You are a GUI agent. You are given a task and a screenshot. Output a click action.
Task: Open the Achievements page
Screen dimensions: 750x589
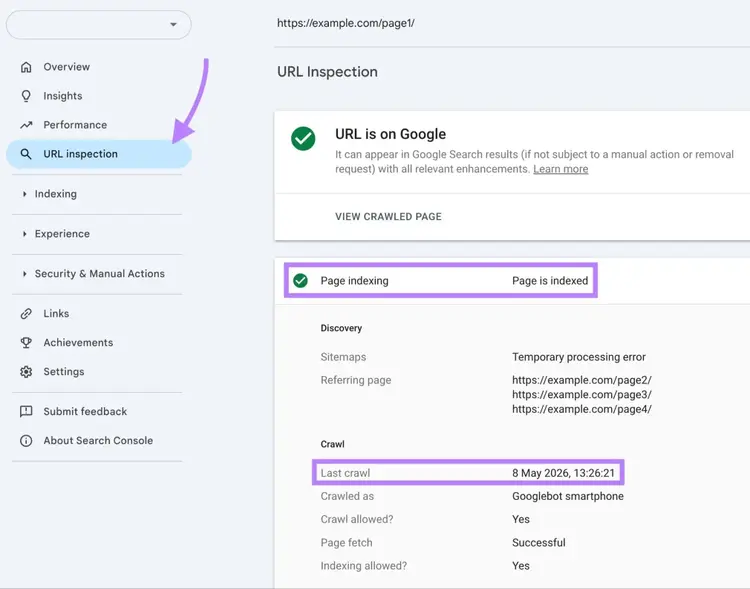[78, 343]
